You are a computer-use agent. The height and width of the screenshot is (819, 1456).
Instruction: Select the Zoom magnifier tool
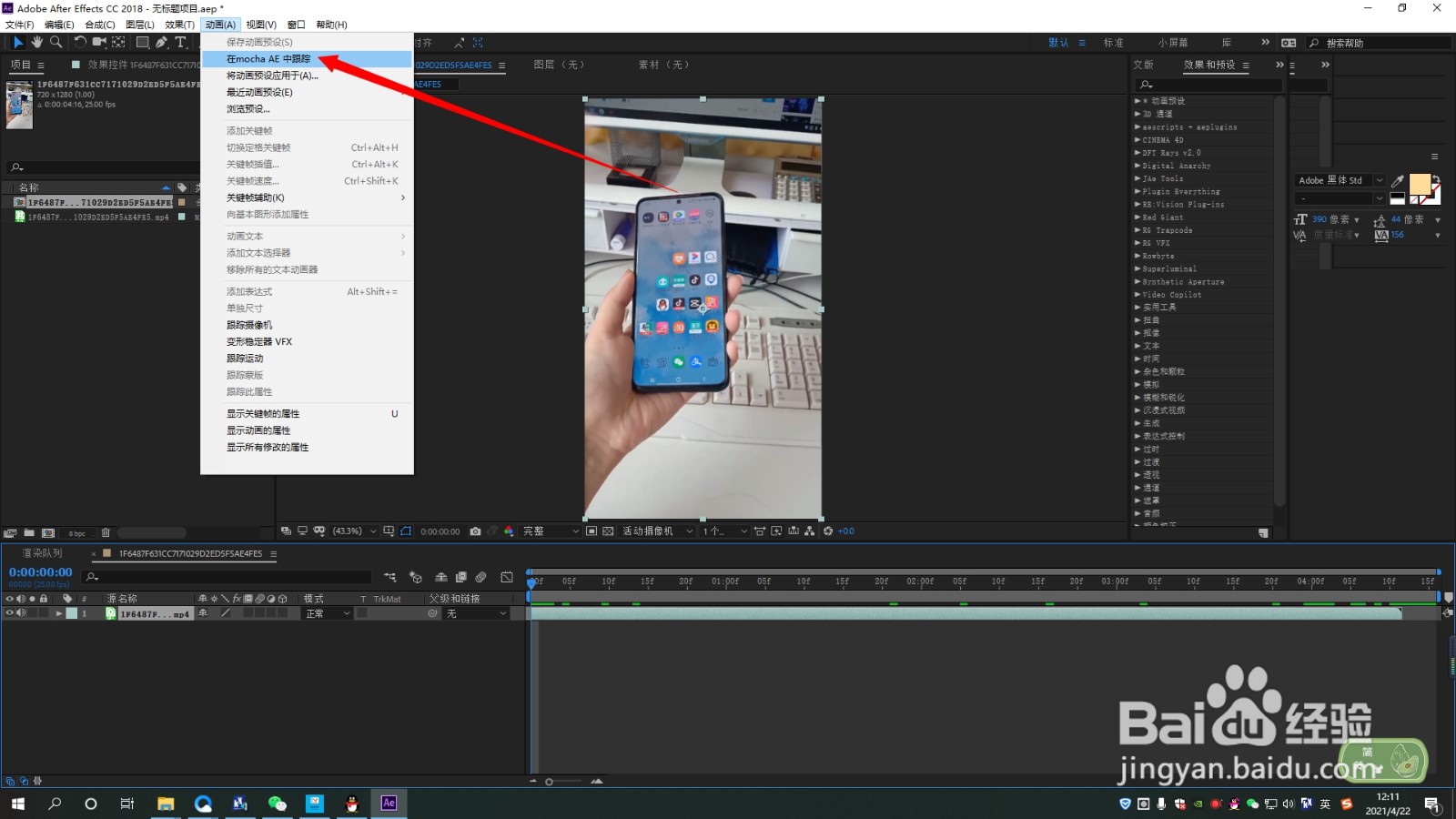pos(56,42)
